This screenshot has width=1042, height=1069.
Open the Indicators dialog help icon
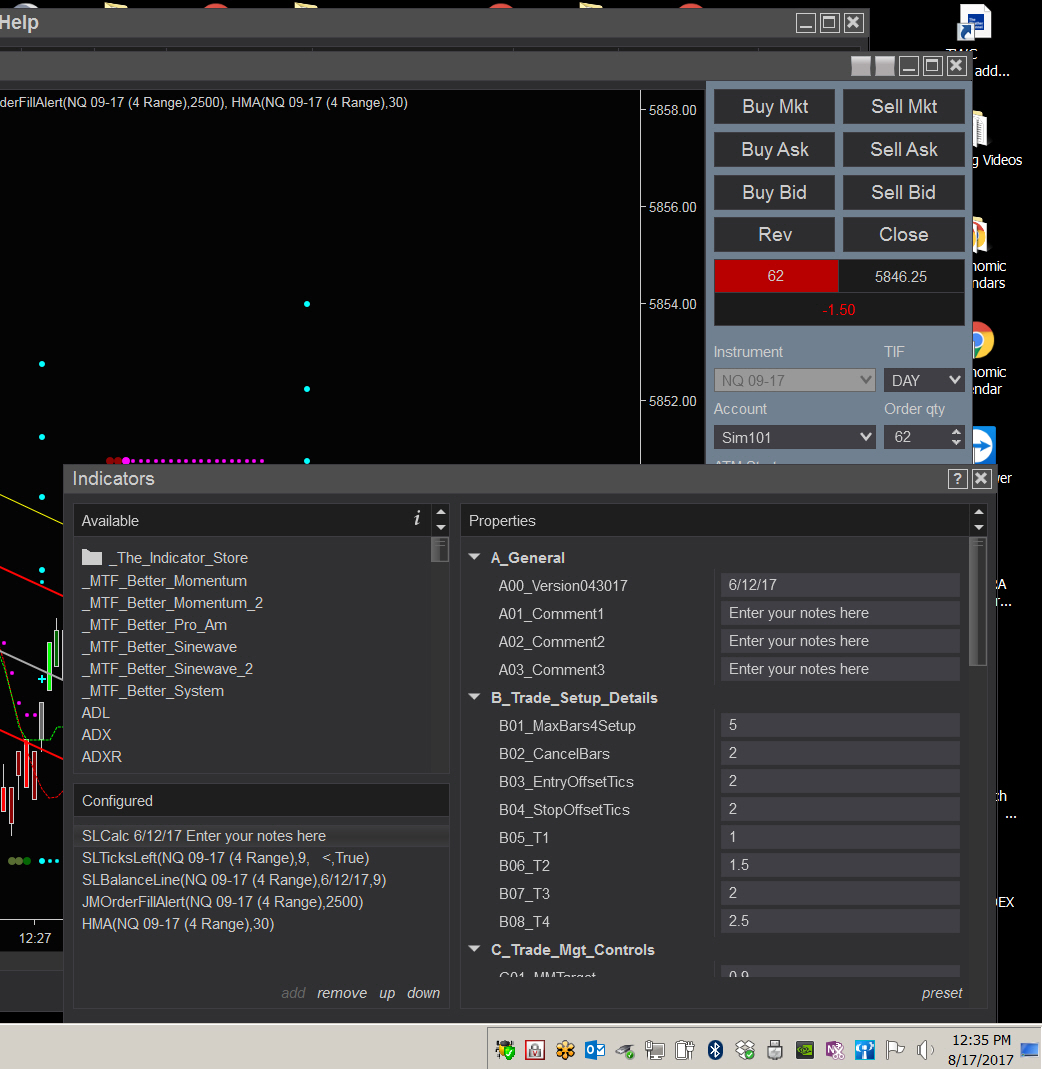[x=957, y=479]
